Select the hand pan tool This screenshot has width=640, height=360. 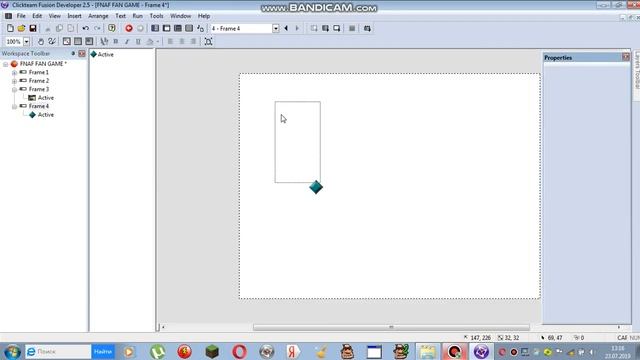pos(41,42)
